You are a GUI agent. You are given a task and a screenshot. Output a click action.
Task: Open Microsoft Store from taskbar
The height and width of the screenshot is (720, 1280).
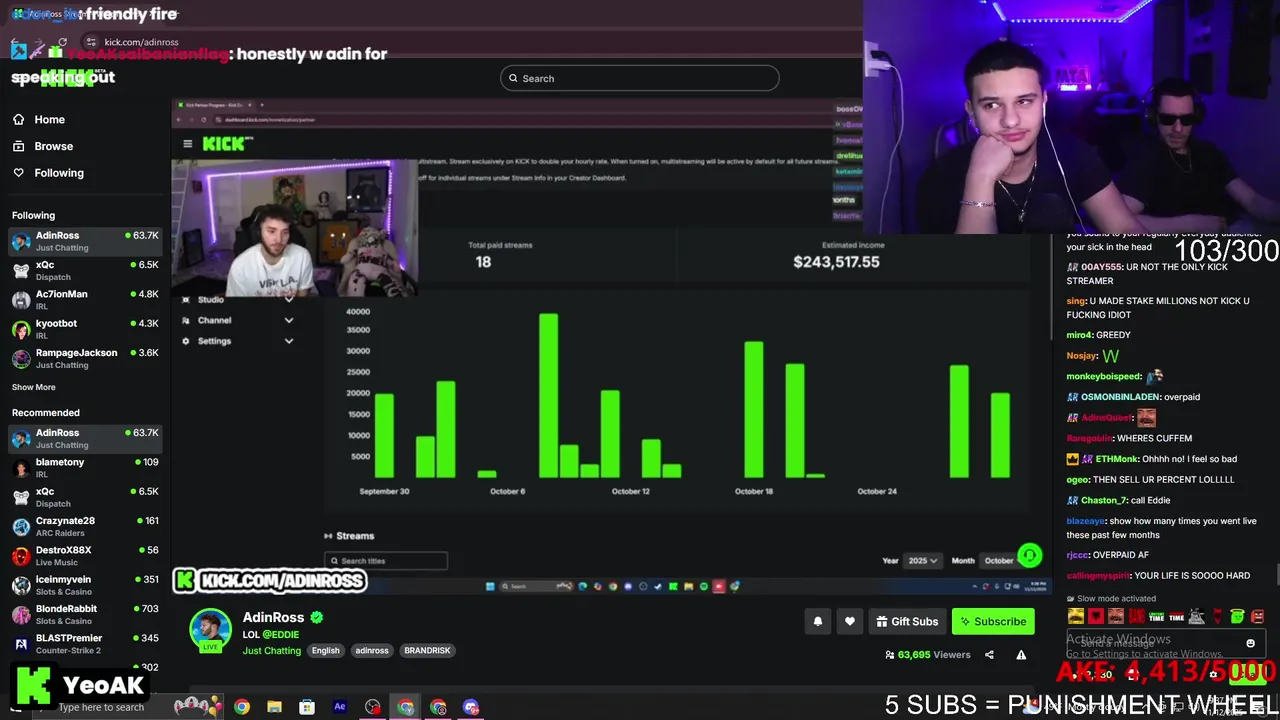pyautogui.click(x=307, y=707)
